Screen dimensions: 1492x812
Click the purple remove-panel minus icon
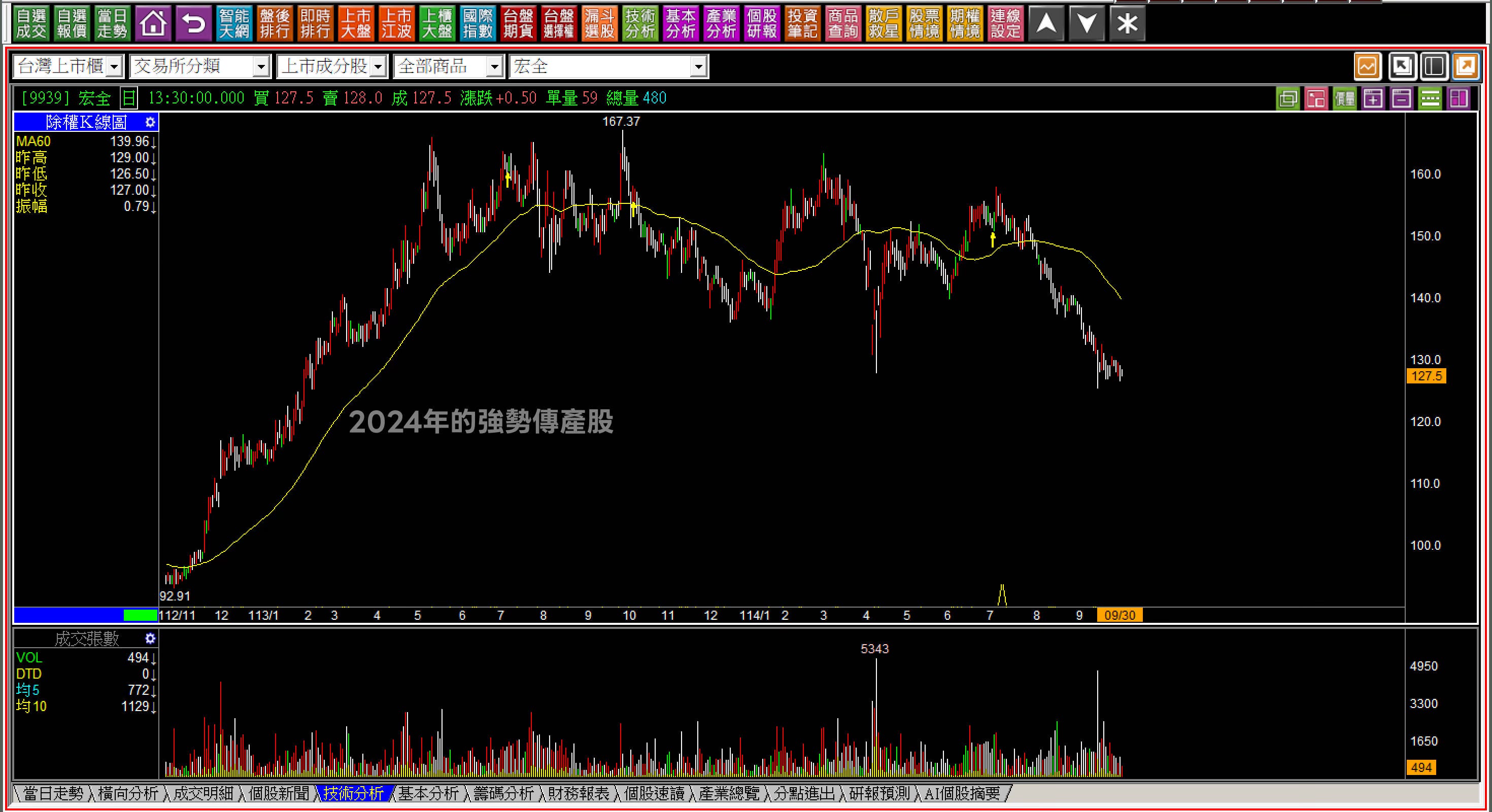coord(1402,98)
